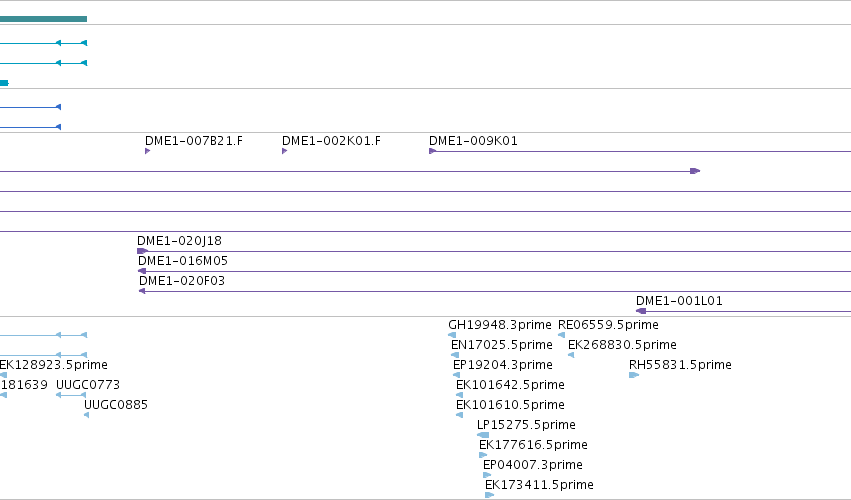The width and height of the screenshot is (851, 500).
Task: Click the UUGC0773 feature label
Action: point(88,385)
